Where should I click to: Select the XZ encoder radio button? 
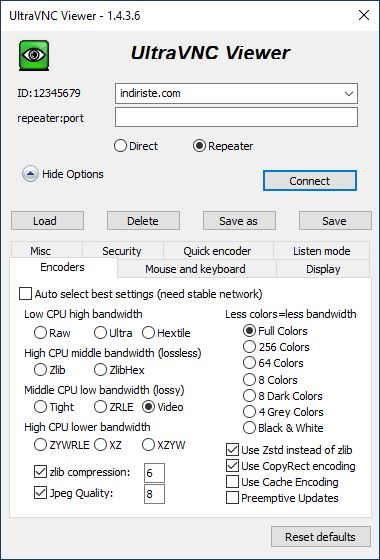100,445
